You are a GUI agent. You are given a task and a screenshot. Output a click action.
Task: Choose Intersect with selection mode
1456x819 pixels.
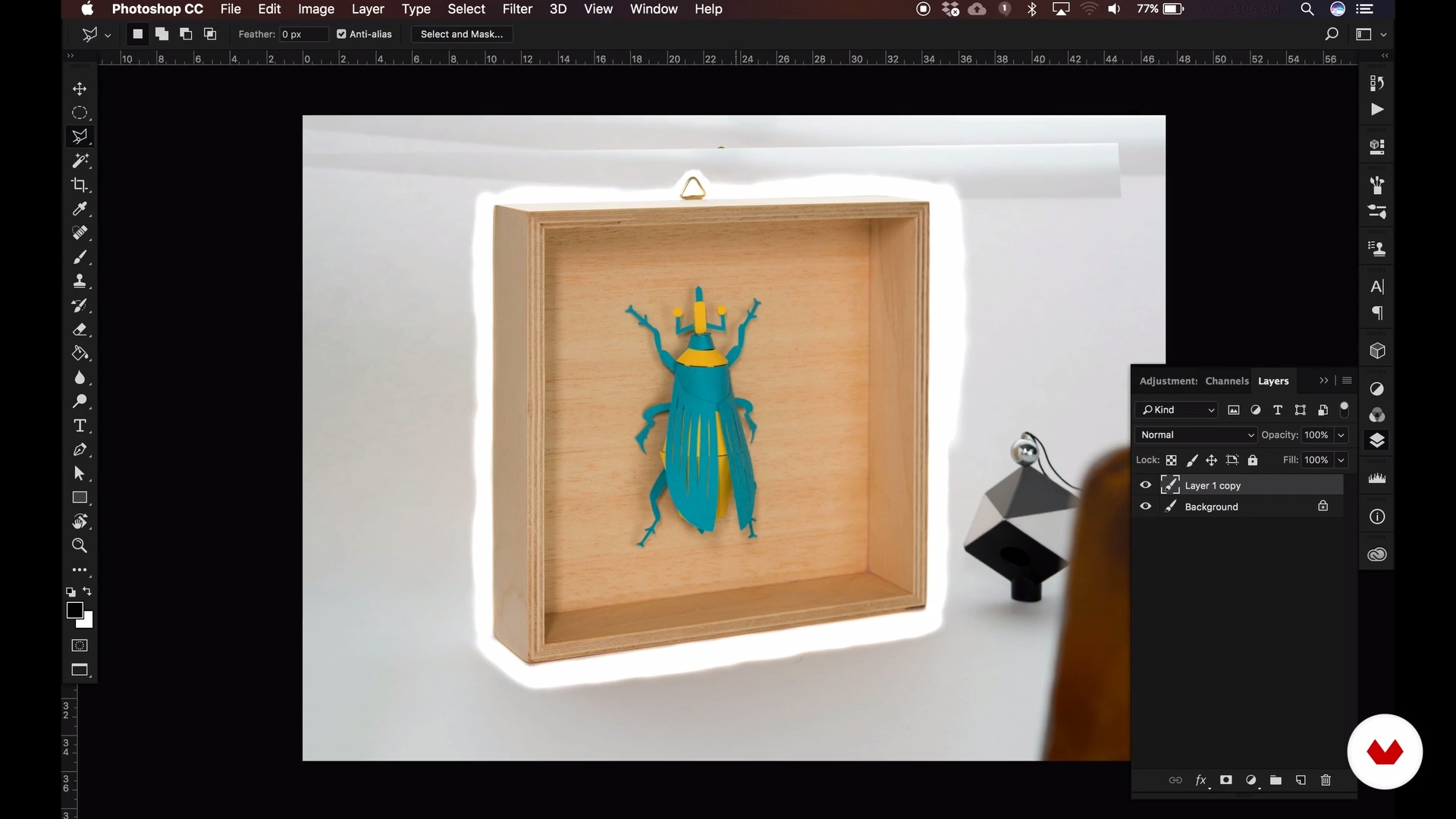point(210,34)
